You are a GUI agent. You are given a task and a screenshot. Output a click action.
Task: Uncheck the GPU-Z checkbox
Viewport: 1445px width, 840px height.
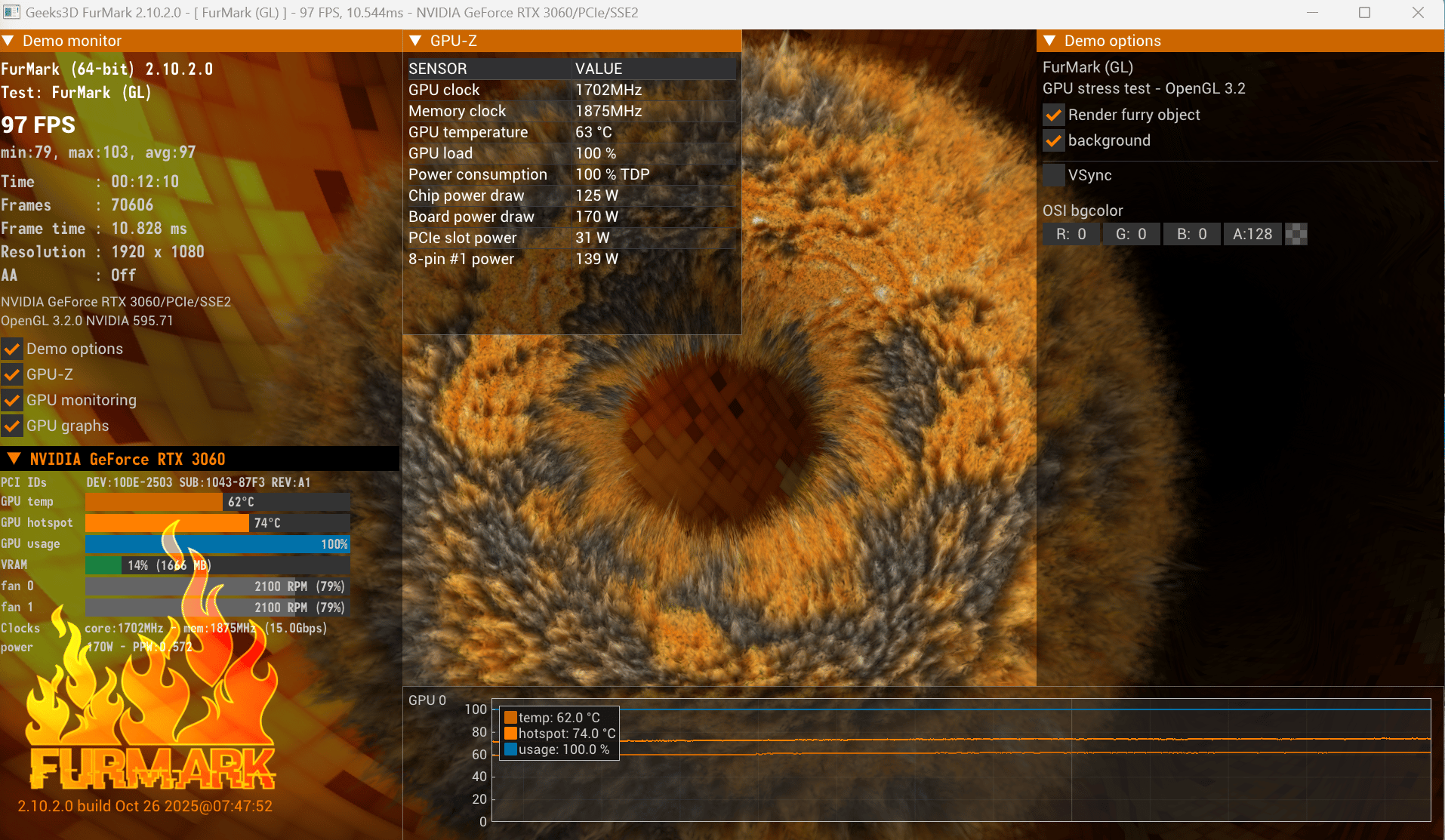(x=12, y=375)
